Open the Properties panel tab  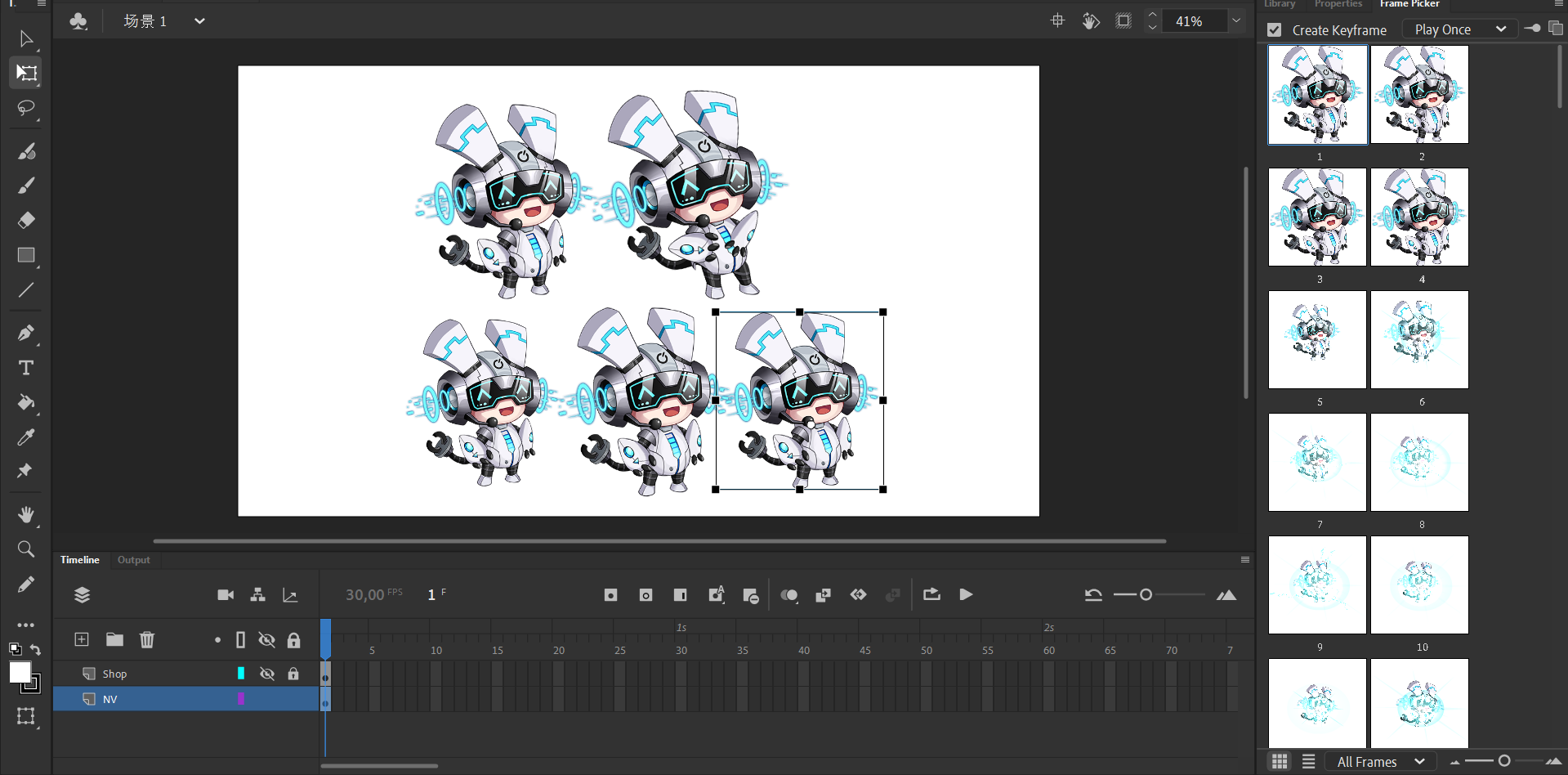[1338, 4]
